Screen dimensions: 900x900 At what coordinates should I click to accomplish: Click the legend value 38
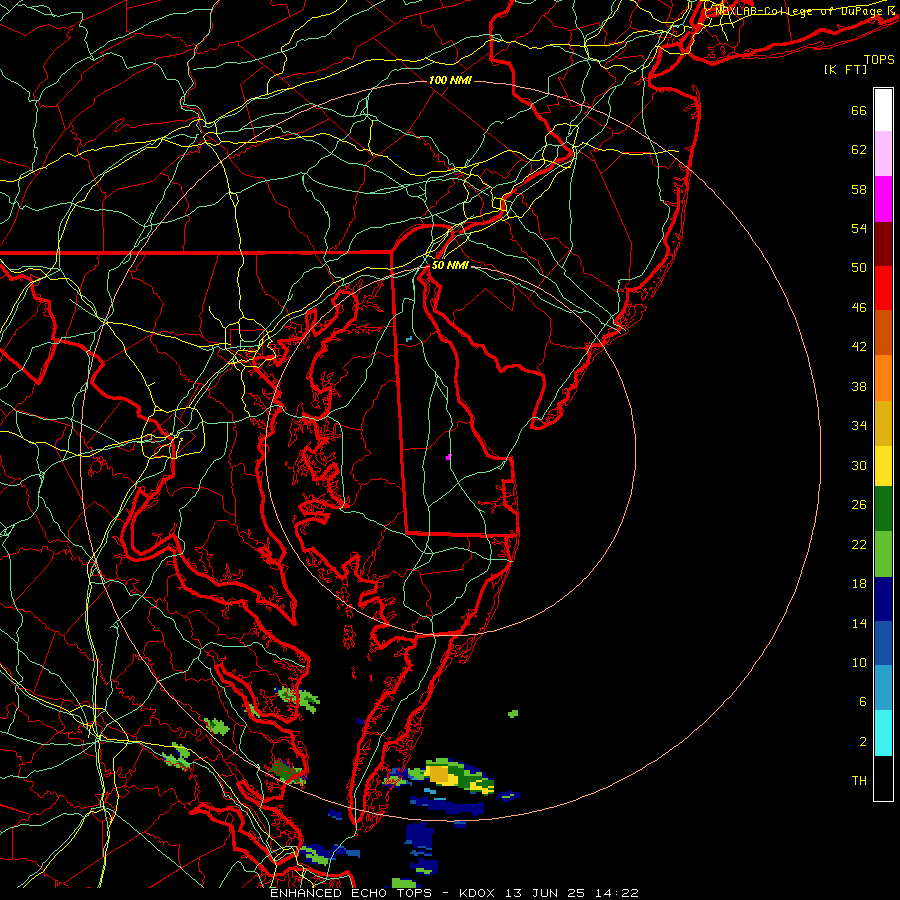859,386
